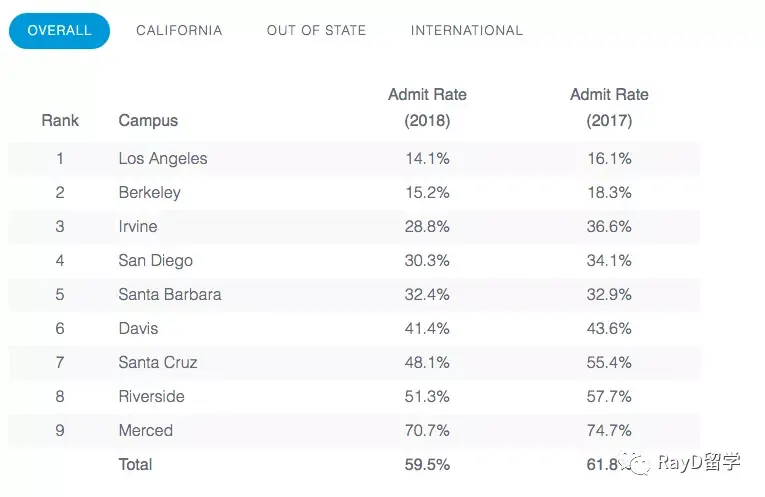Click the Santa Cruz campus name
The image size is (765, 497).
point(158,362)
